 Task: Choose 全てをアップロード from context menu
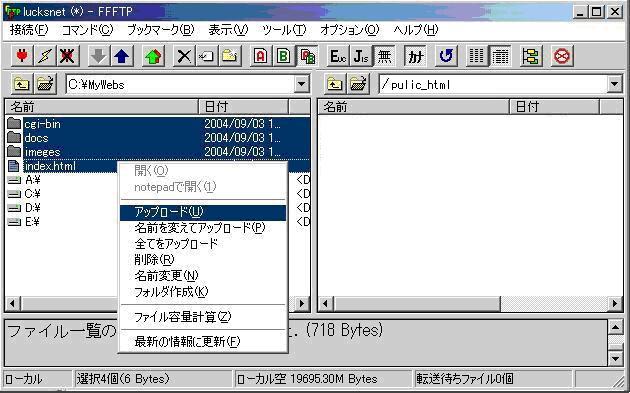[x=176, y=244]
